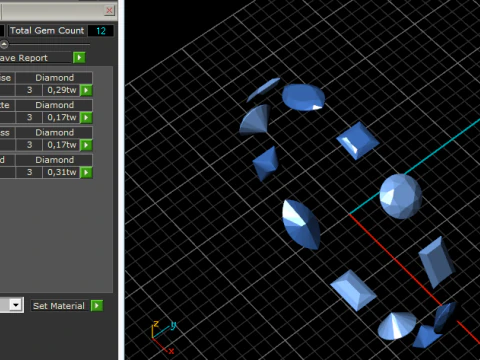
Task: Click the Total Gem Count label
Action: click(x=47, y=31)
